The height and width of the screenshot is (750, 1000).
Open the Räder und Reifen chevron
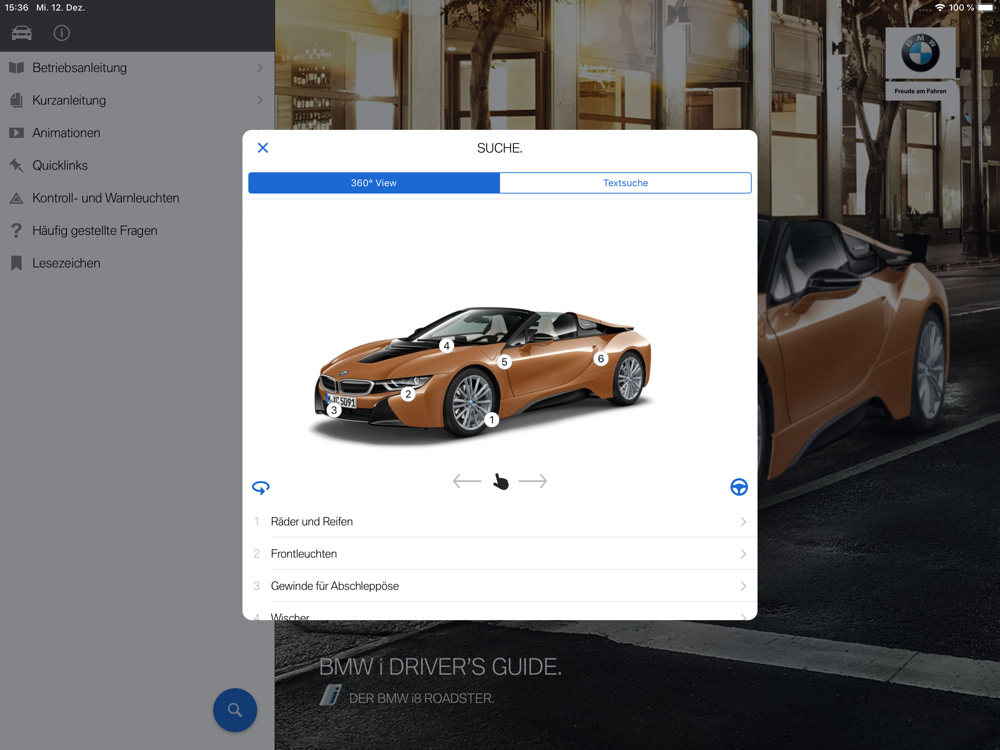pyautogui.click(x=743, y=522)
